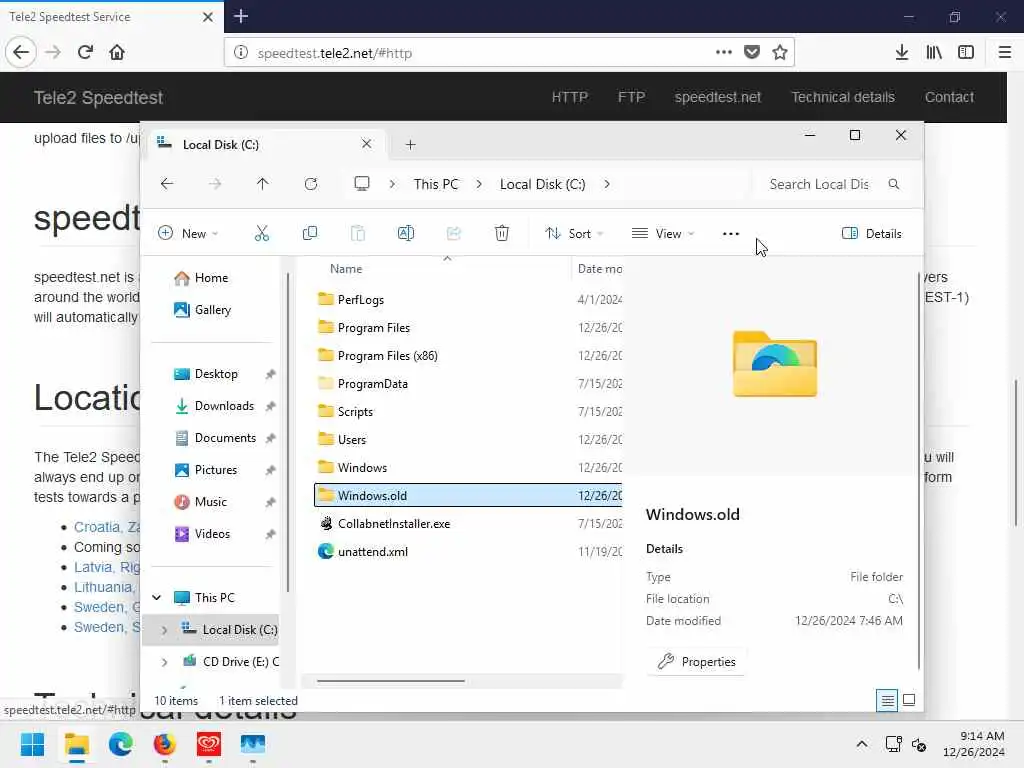
Task: Open the HTTP nav item on Tele2 page
Action: pyautogui.click(x=569, y=97)
